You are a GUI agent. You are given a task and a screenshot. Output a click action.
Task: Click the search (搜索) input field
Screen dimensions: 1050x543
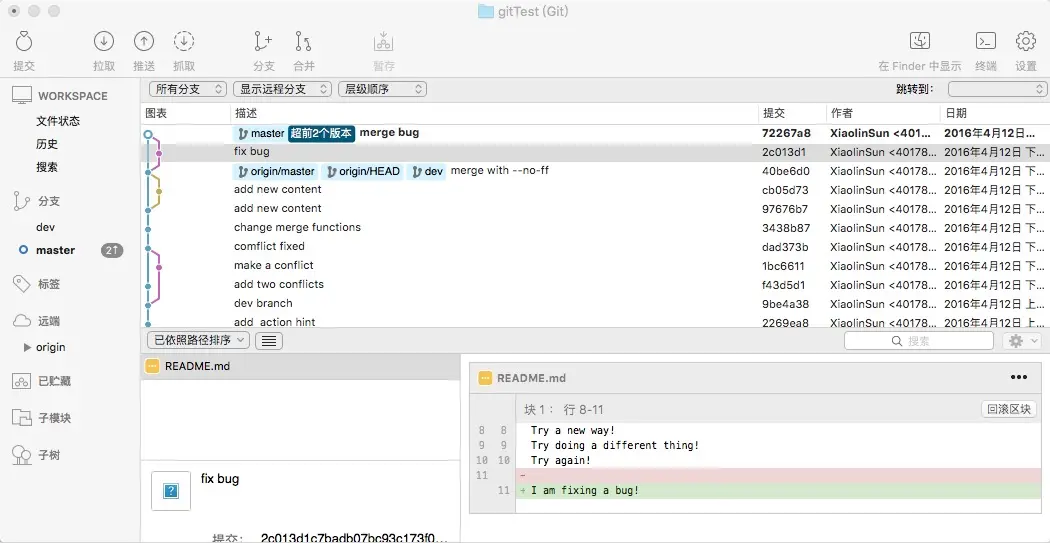pyautogui.click(x=918, y=341)
